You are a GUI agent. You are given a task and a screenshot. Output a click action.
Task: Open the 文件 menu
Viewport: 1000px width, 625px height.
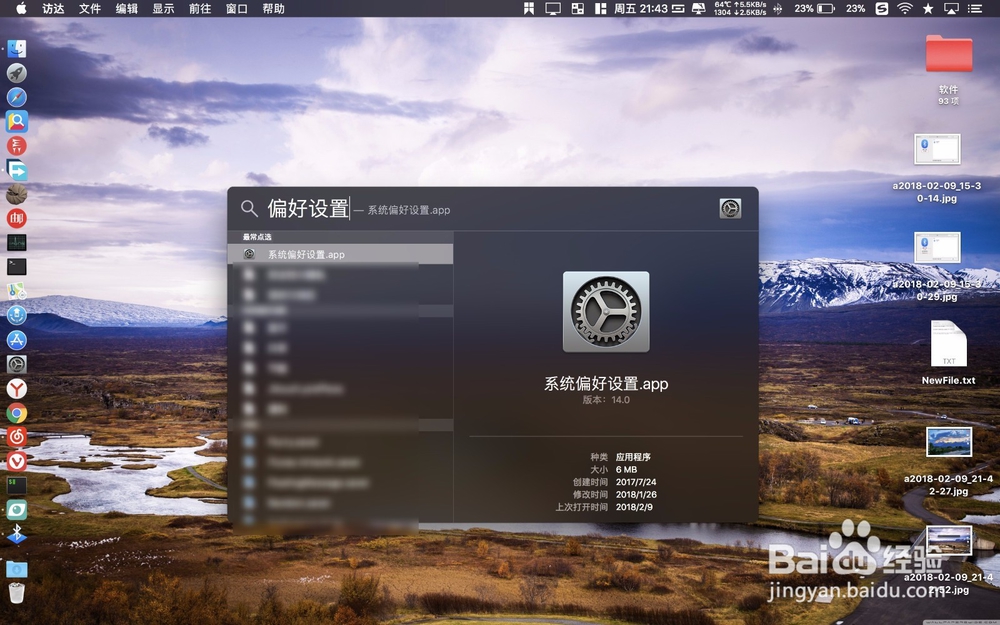90,8
